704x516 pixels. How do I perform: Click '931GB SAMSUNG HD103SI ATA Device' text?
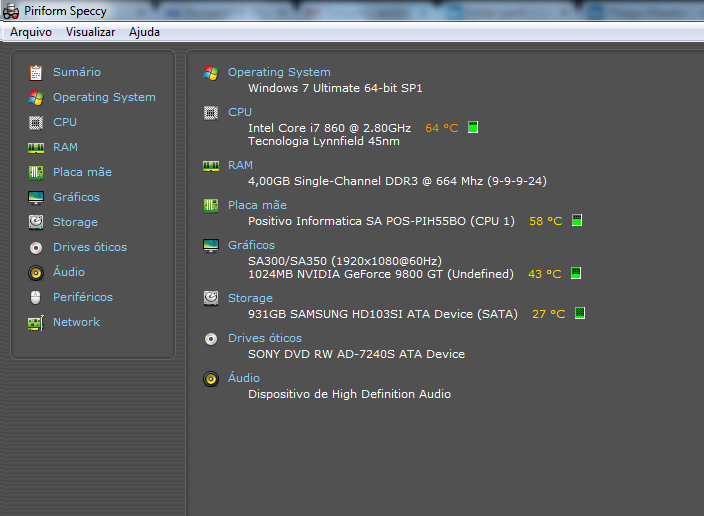pos(383,314)
